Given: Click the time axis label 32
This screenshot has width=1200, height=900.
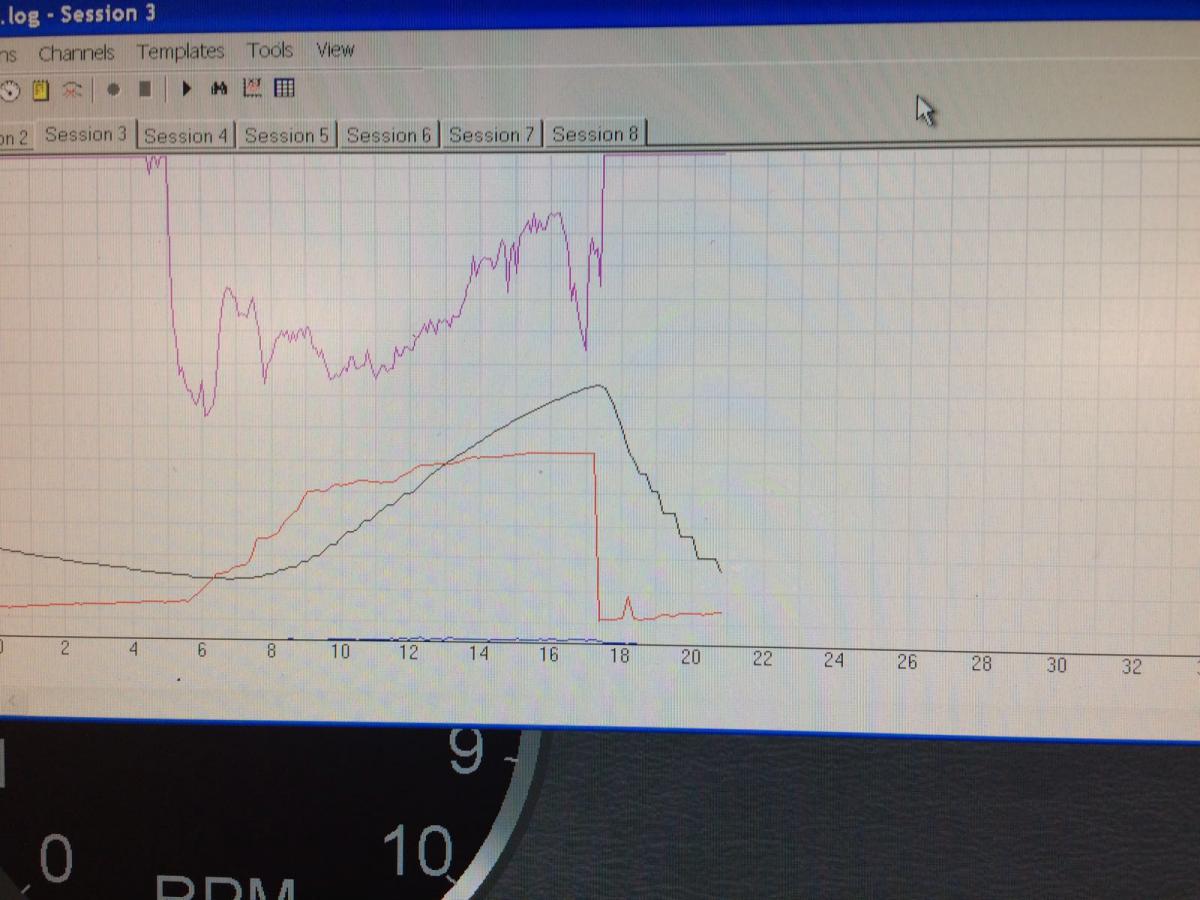Looking at the screenshot, I should (1130, 666).
